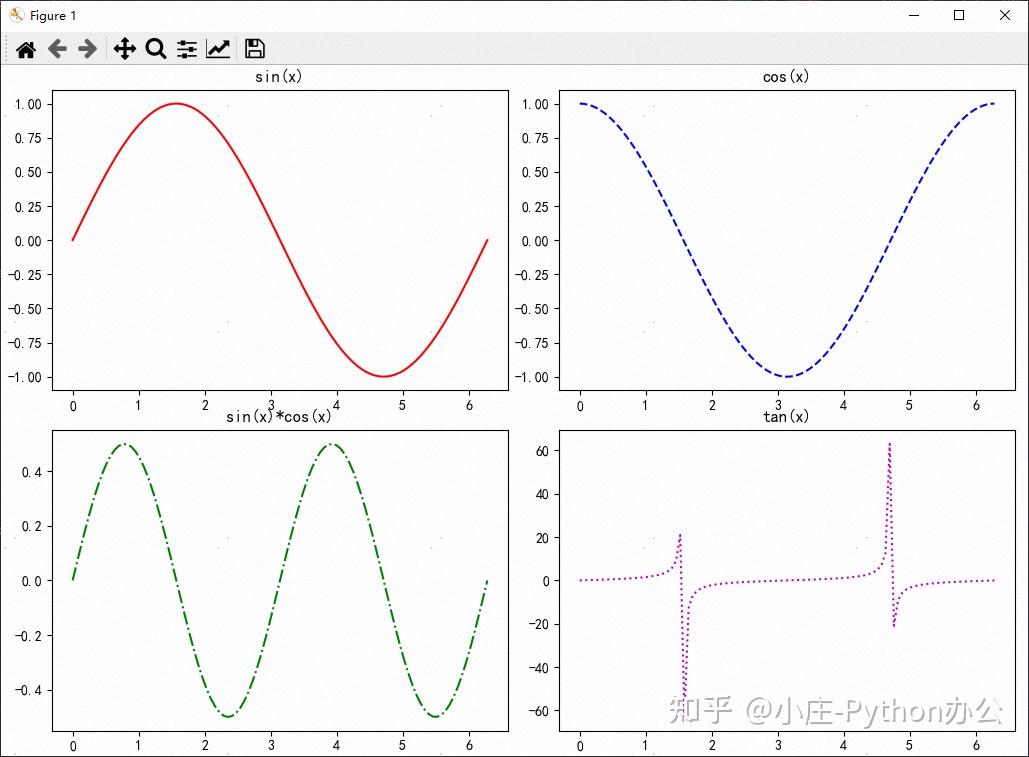This screenshot has width=1029, height=757.
Task: Click the Figure 1 window title text
Action: (53, 15)
